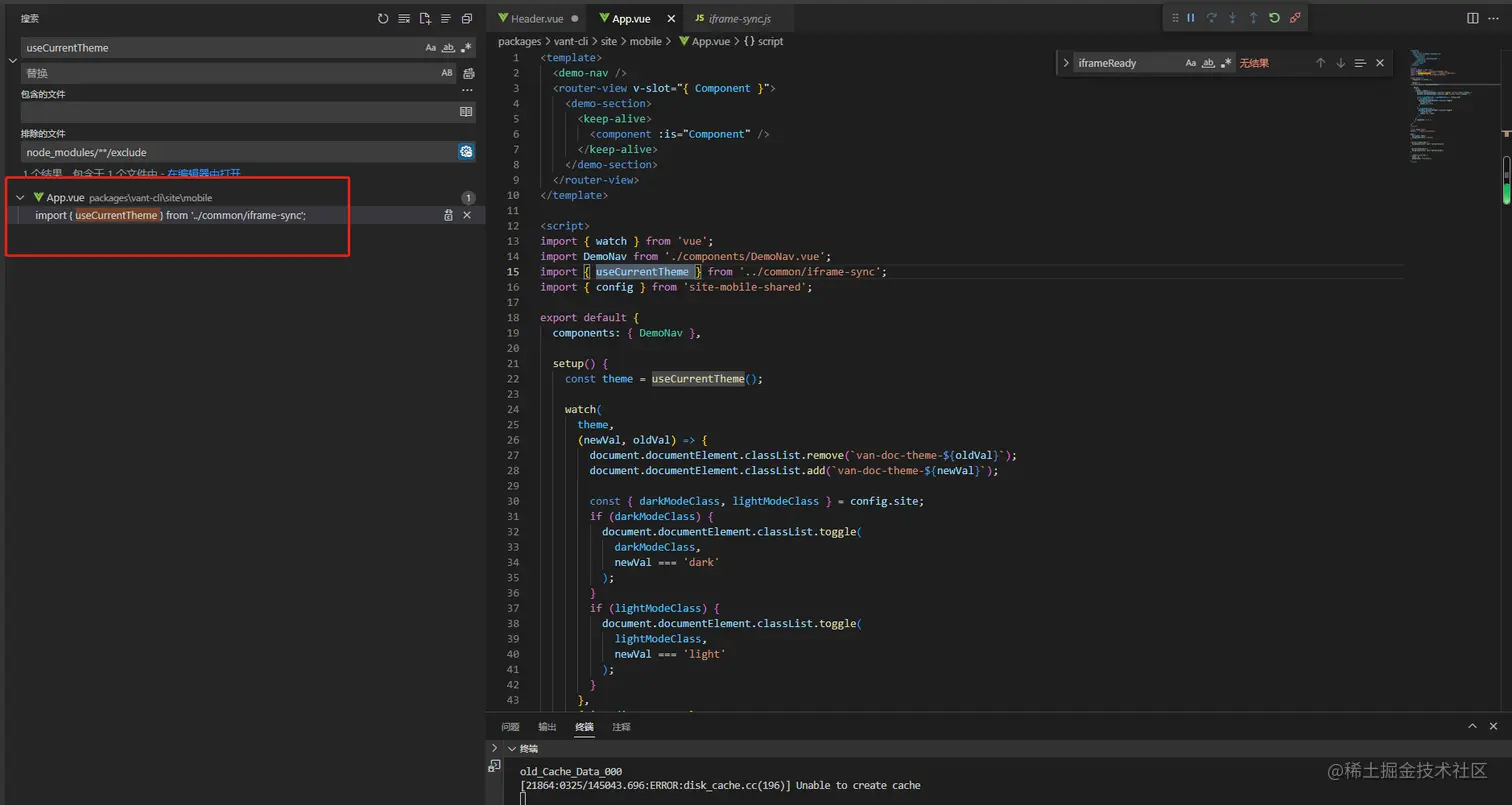Viewport: 1512px width, 805px height.
Task: Open the 问题 panel tab
Action: 510,727
